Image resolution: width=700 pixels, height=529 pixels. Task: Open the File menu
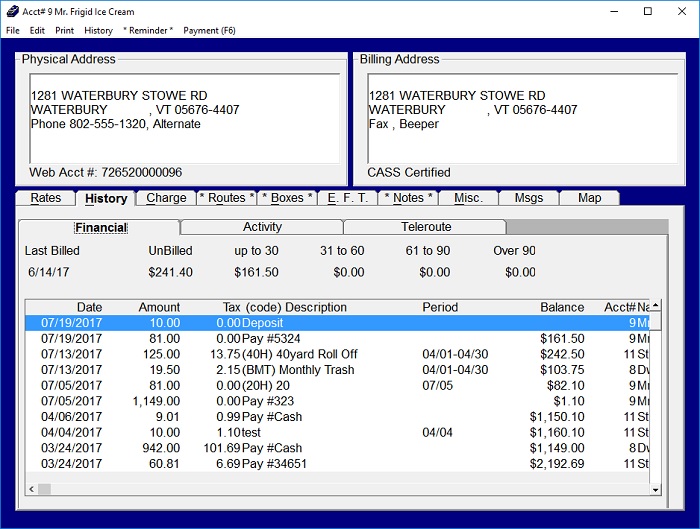click(13, 31)
